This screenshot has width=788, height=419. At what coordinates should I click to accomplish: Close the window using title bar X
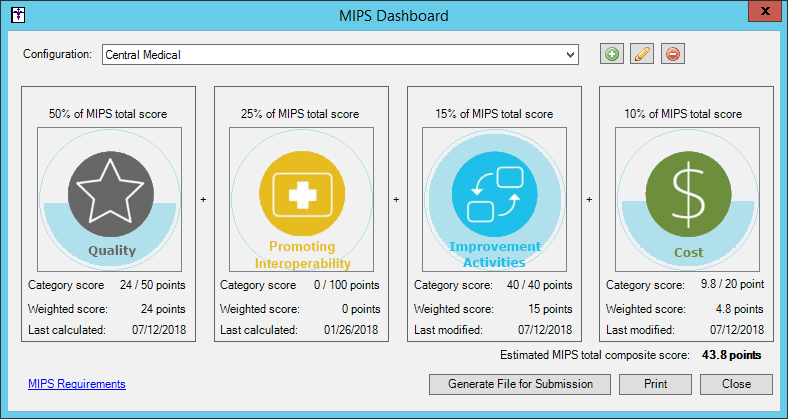coord(763,12)
